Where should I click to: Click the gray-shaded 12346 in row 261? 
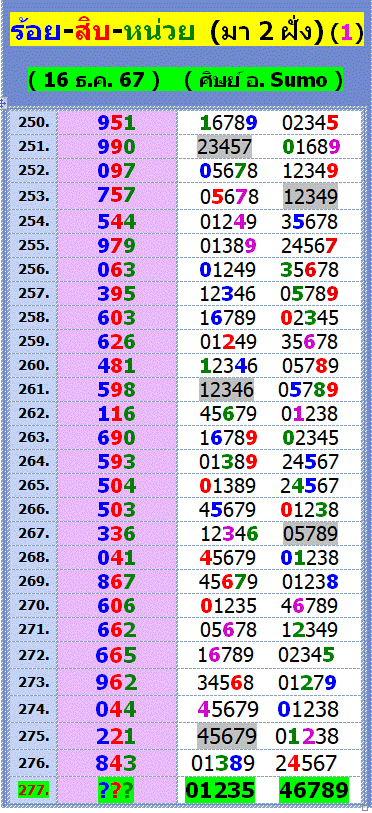point(228,390)
